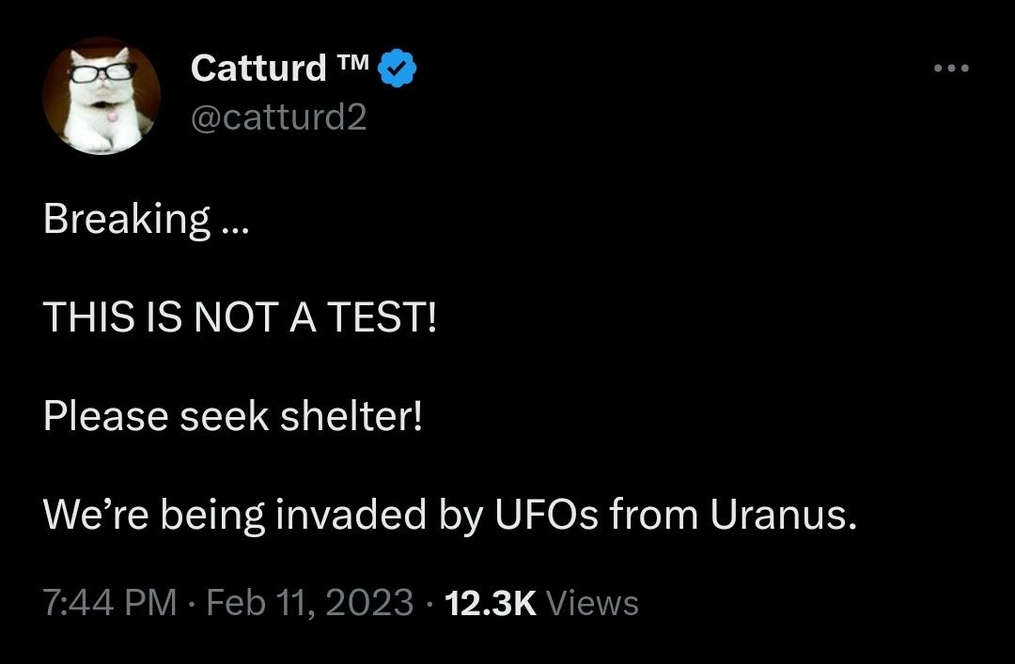Click the 7:44 PM timestamp
The width and height of the screenshot is (1015, 664).
pos(110,603)
